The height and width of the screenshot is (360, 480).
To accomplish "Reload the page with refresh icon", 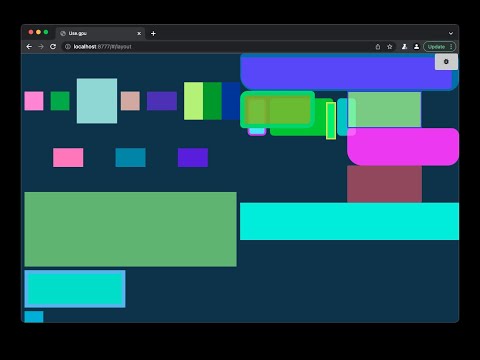I will tap(53, 47).
